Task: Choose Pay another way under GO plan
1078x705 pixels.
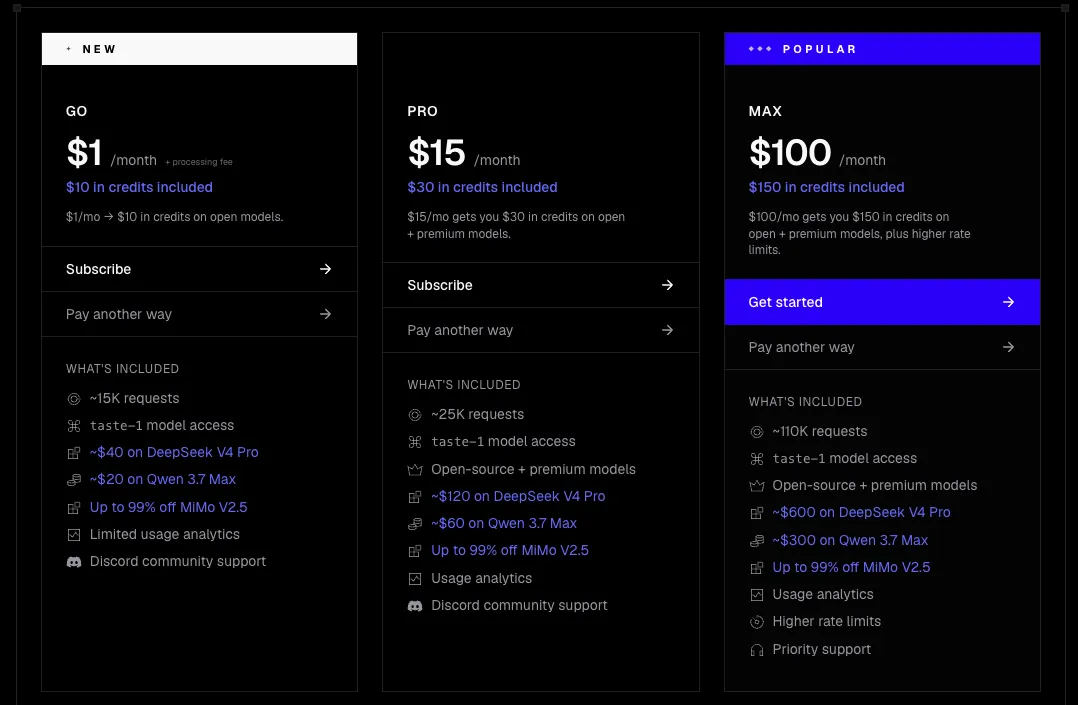Action: [199, 314]
